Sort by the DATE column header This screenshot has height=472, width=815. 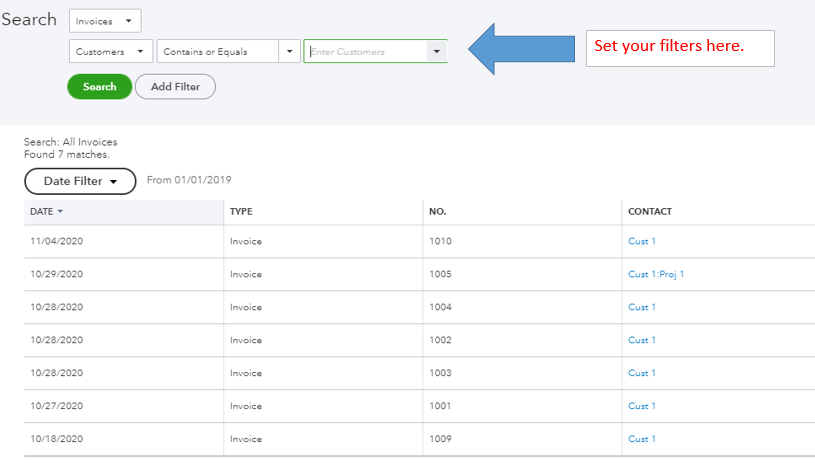click(x=46, y=212)
